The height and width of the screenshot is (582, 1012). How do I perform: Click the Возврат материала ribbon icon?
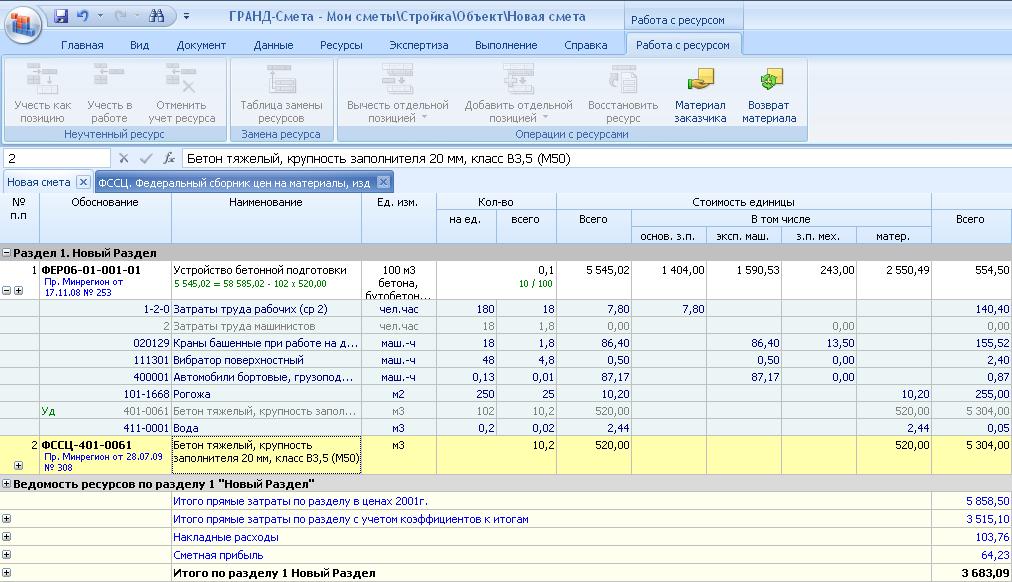click(769, 81)
